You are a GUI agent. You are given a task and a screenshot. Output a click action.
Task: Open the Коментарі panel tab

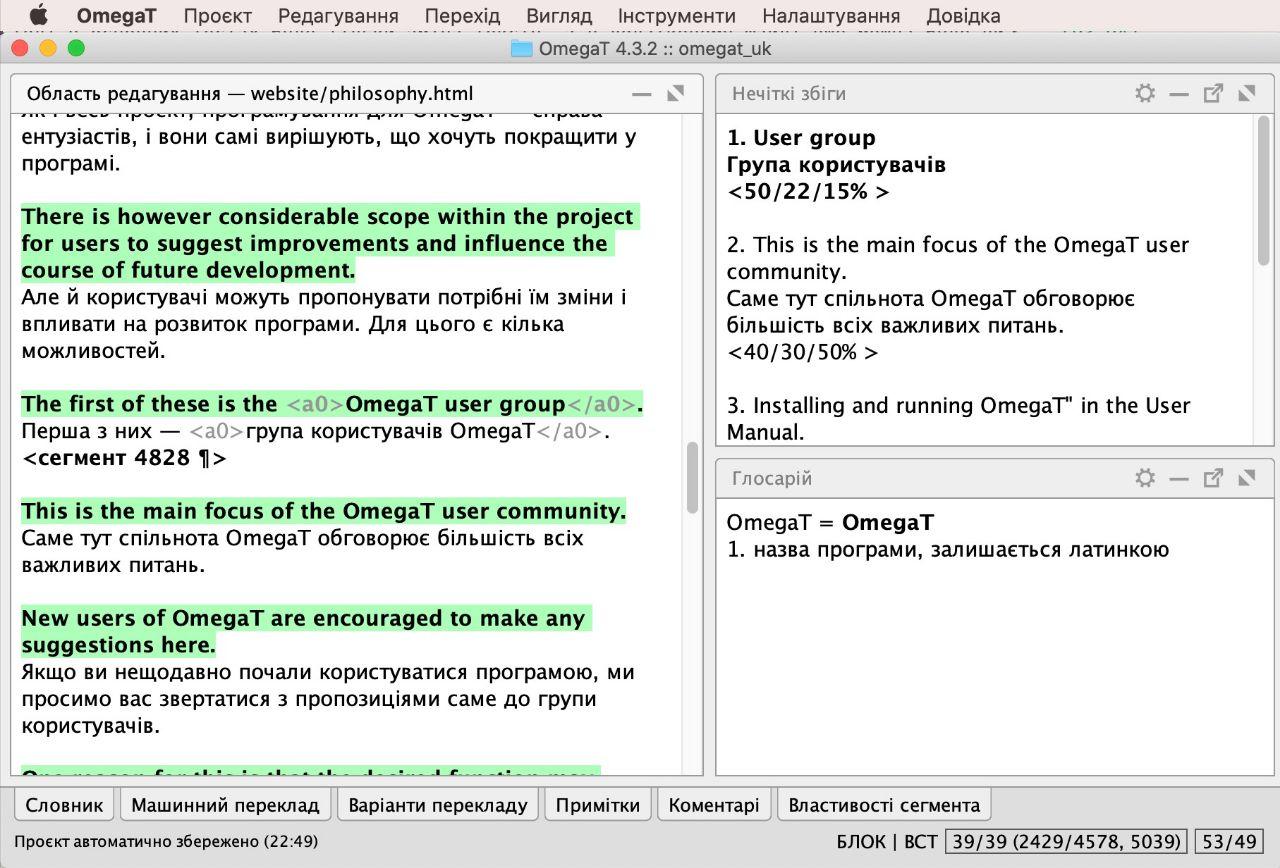714,805
